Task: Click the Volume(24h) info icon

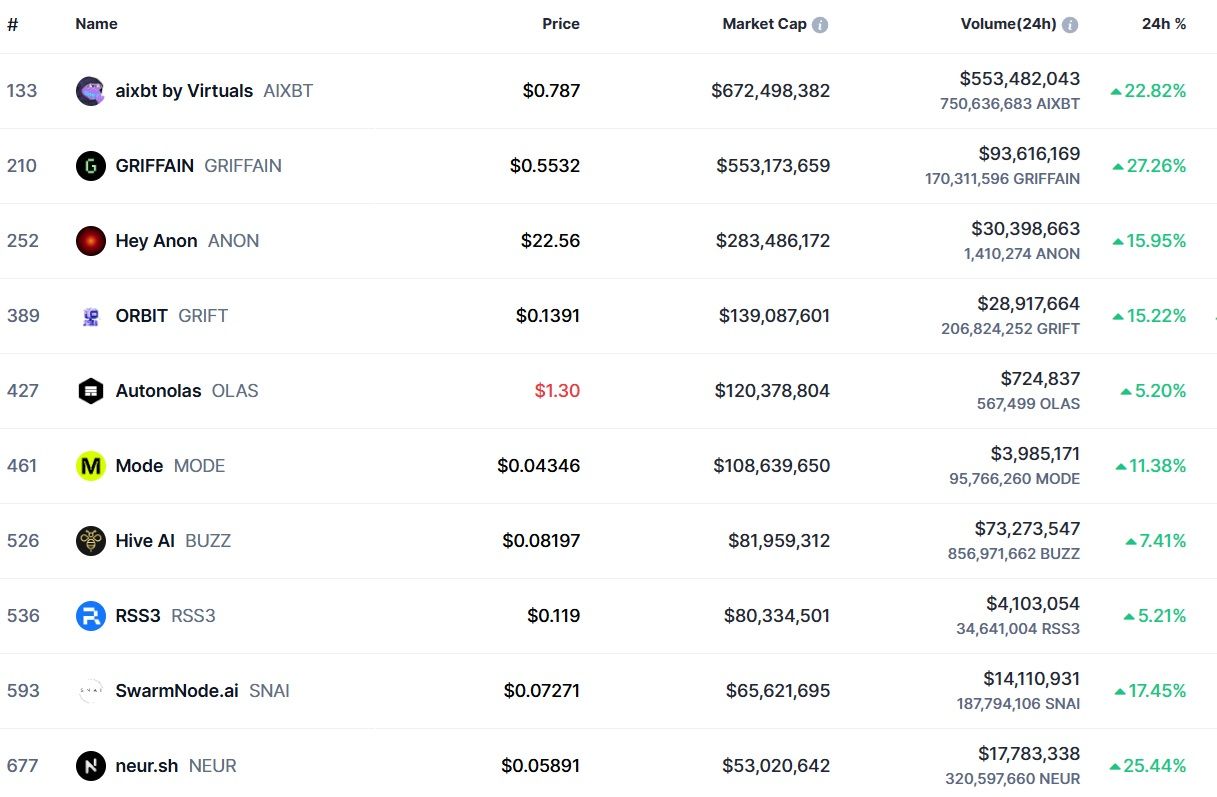Action: 1070,25
